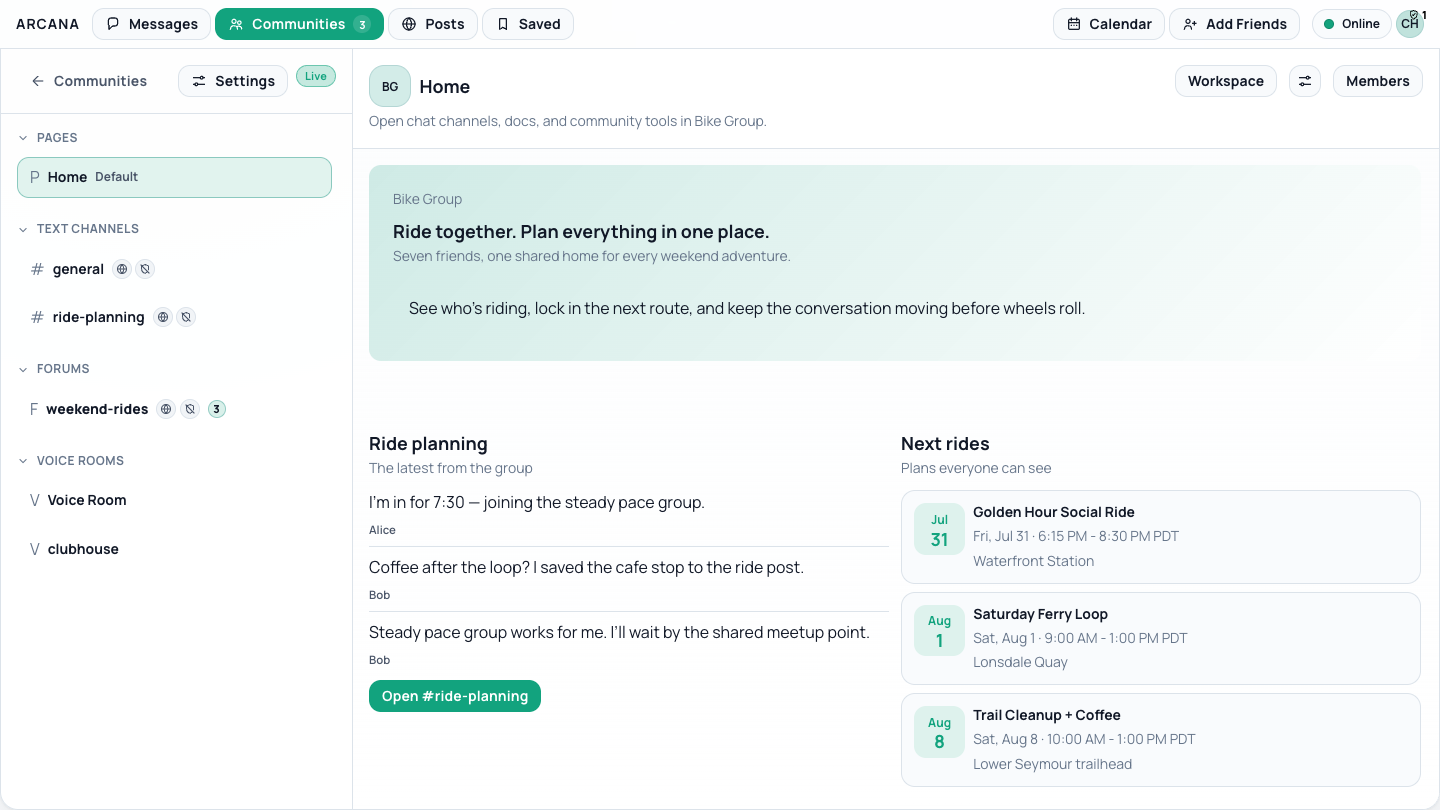This screenshot has height=810, width=1440.
Task: Open the Trail Cleanup + Coffee event
Action: tap(1161, 740)
